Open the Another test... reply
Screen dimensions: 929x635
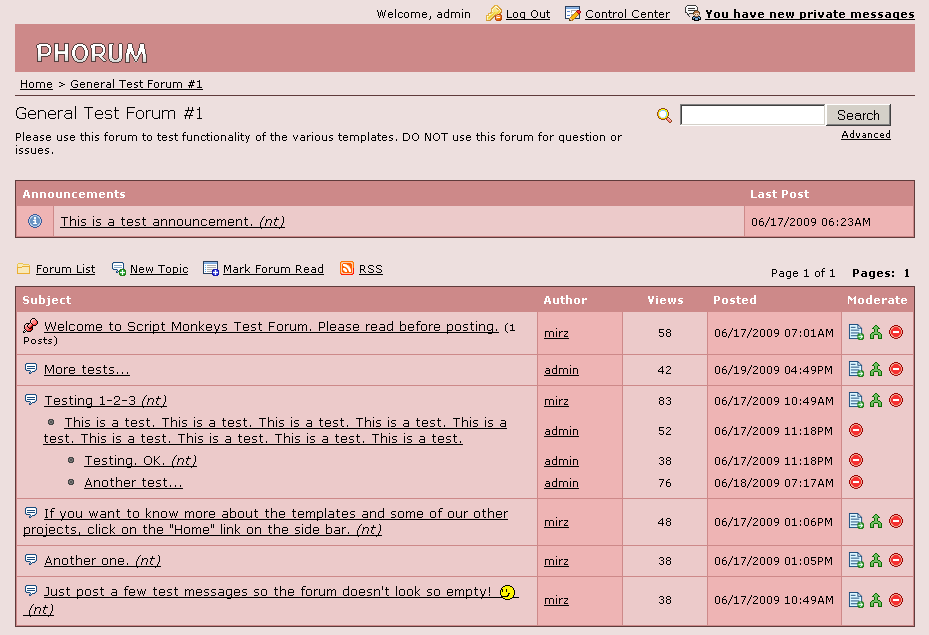pyautogui.click(x=133, y=483)
